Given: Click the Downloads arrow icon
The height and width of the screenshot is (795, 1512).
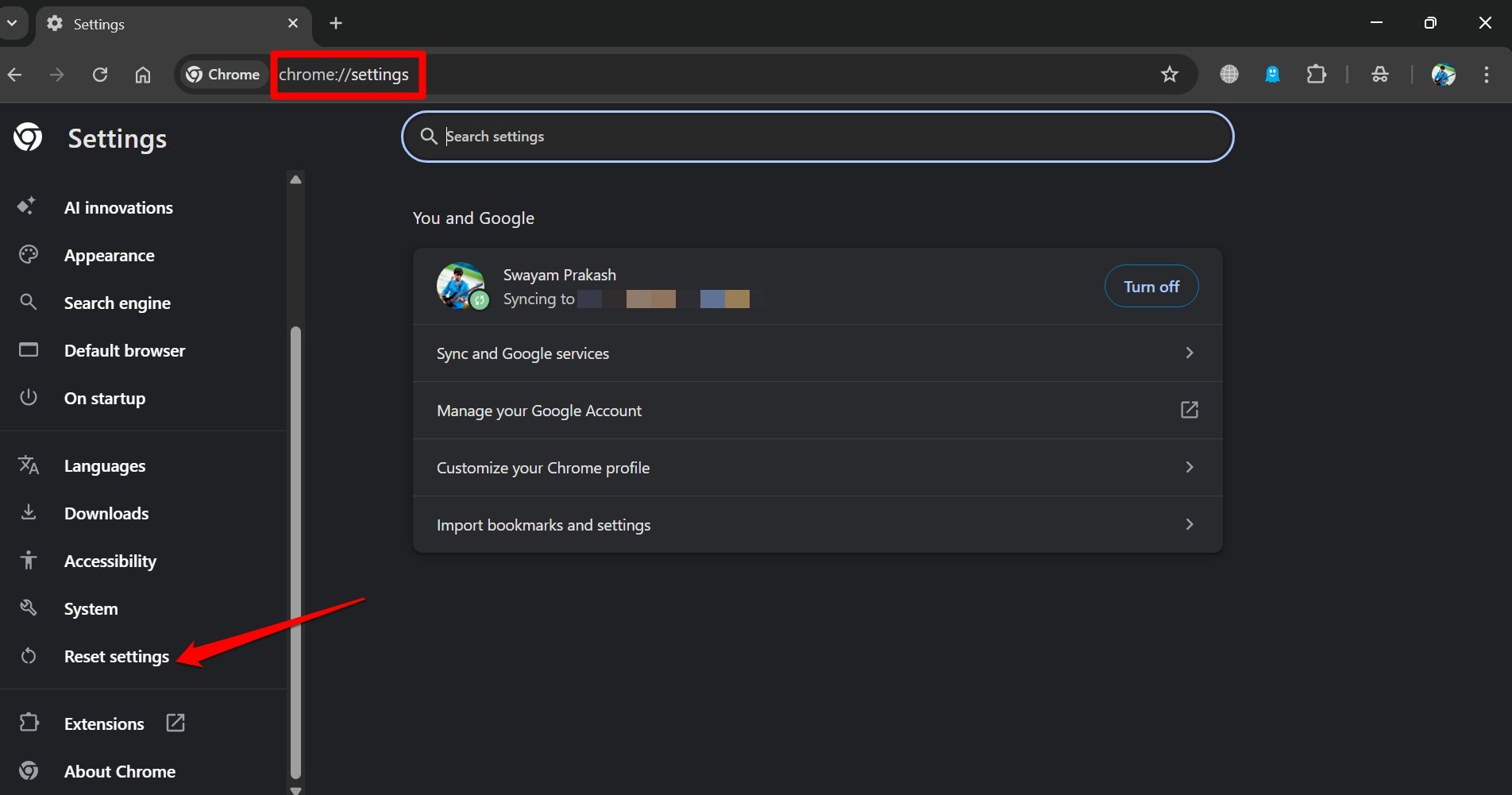Looking at the screenshot, I should point(29,512).
